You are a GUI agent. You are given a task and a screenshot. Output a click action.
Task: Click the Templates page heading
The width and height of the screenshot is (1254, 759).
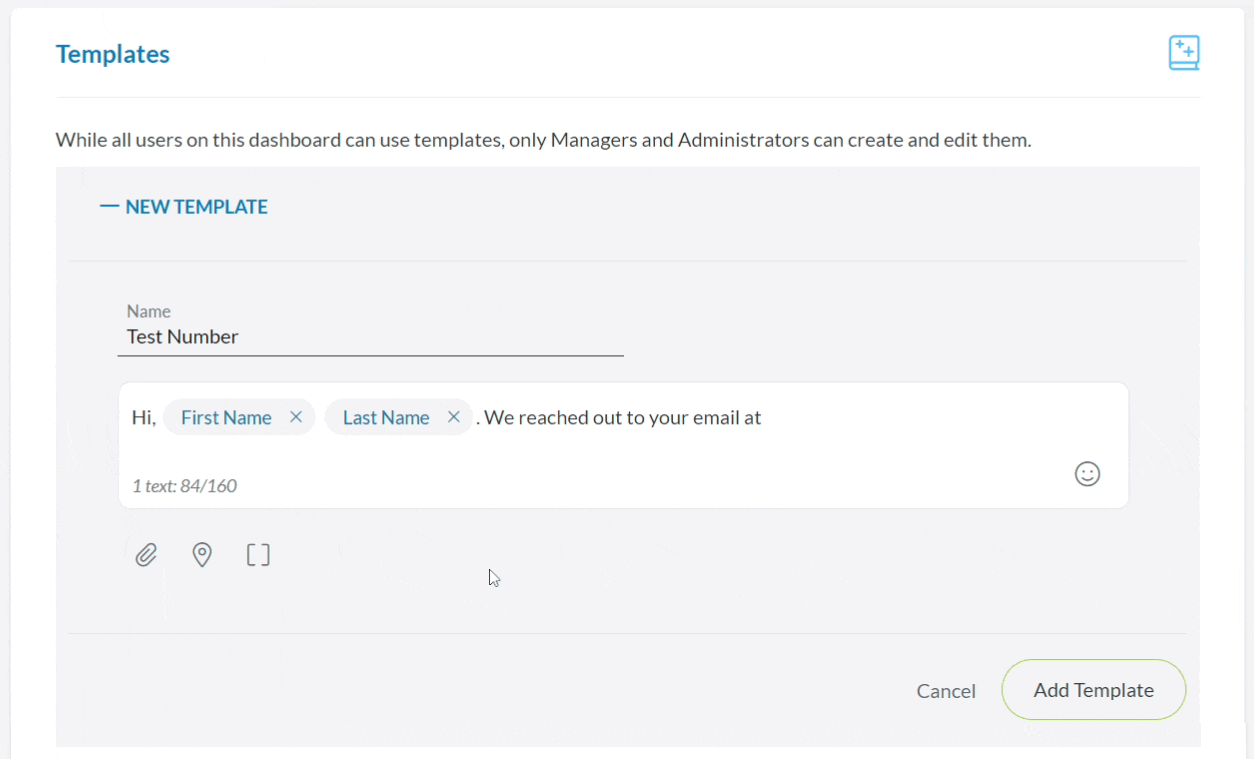[x=113, y=54]
